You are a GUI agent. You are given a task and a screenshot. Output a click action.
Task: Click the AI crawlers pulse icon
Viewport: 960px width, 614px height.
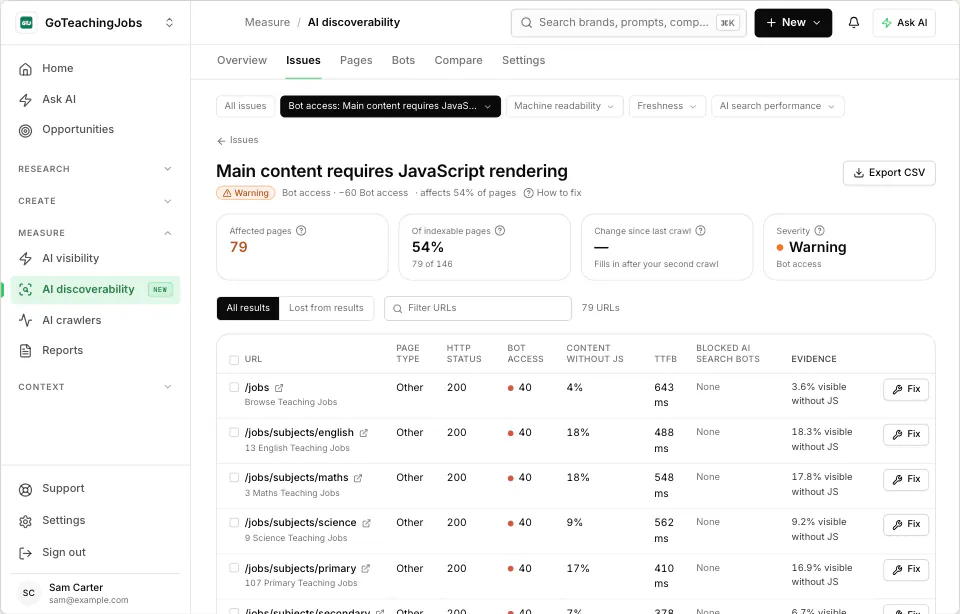[x=25, y=320]
